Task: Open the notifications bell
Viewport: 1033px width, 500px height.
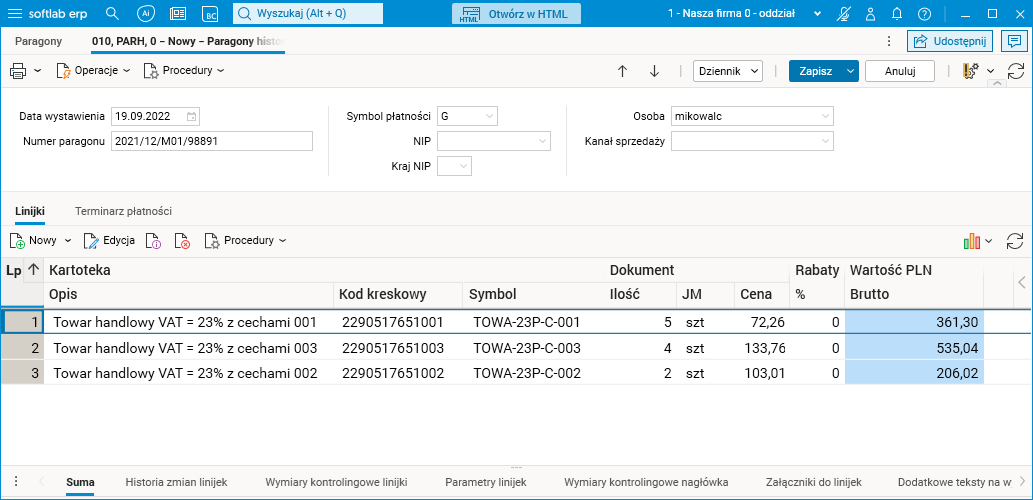Action: (x=897, y=13)
